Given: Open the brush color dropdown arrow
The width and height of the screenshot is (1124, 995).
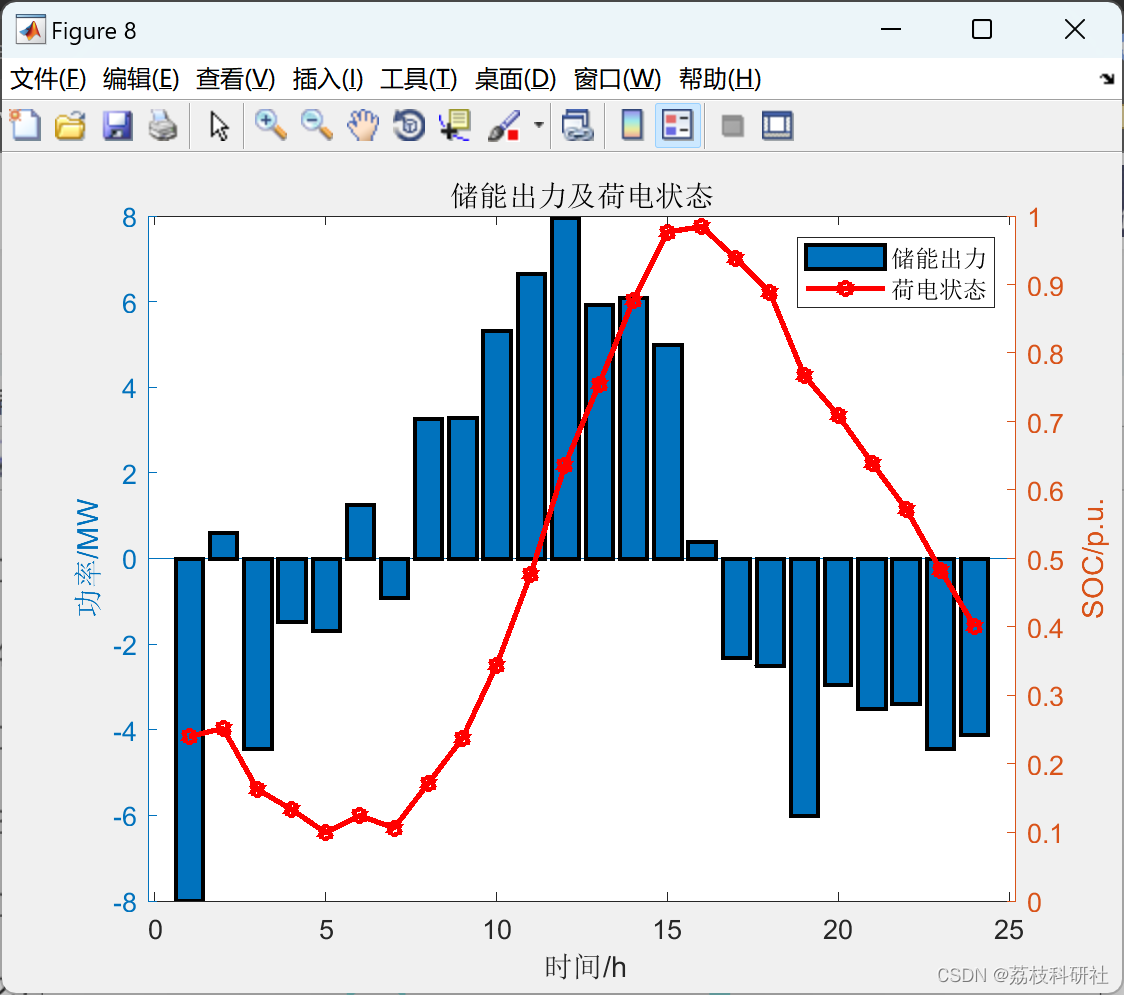Looking at the screenshot, I should (538, 125).
